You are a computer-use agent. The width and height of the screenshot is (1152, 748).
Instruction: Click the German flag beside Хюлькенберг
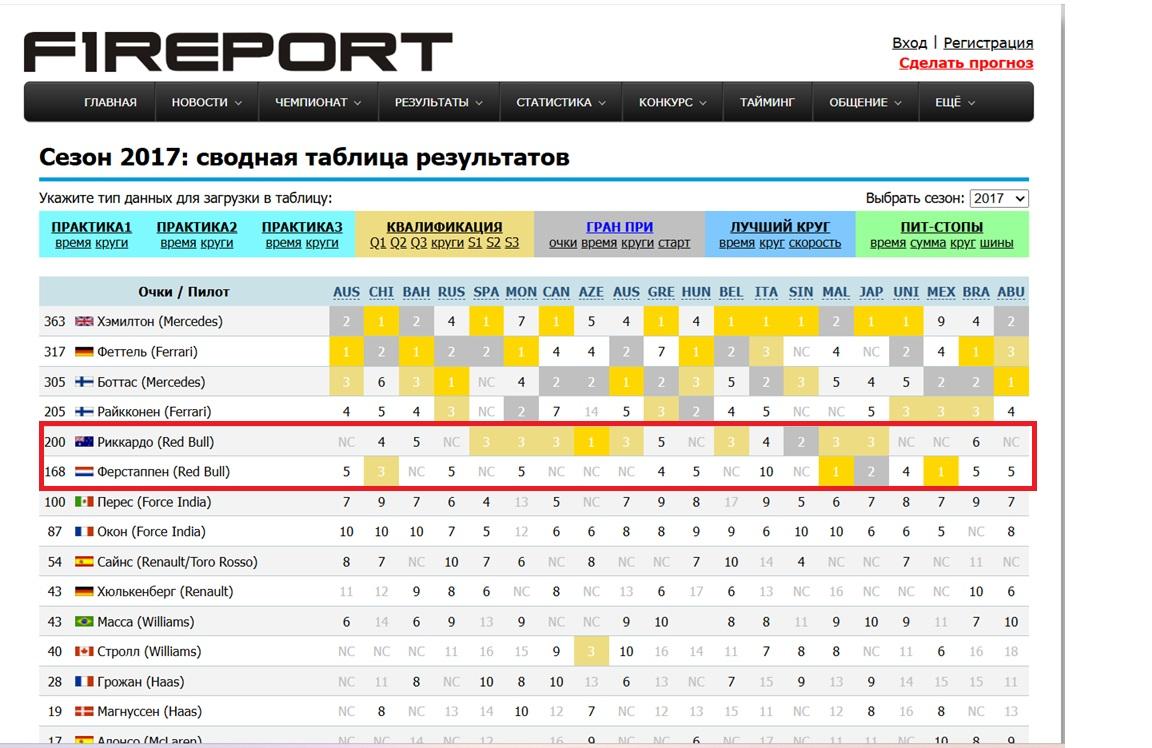(84, 591)
